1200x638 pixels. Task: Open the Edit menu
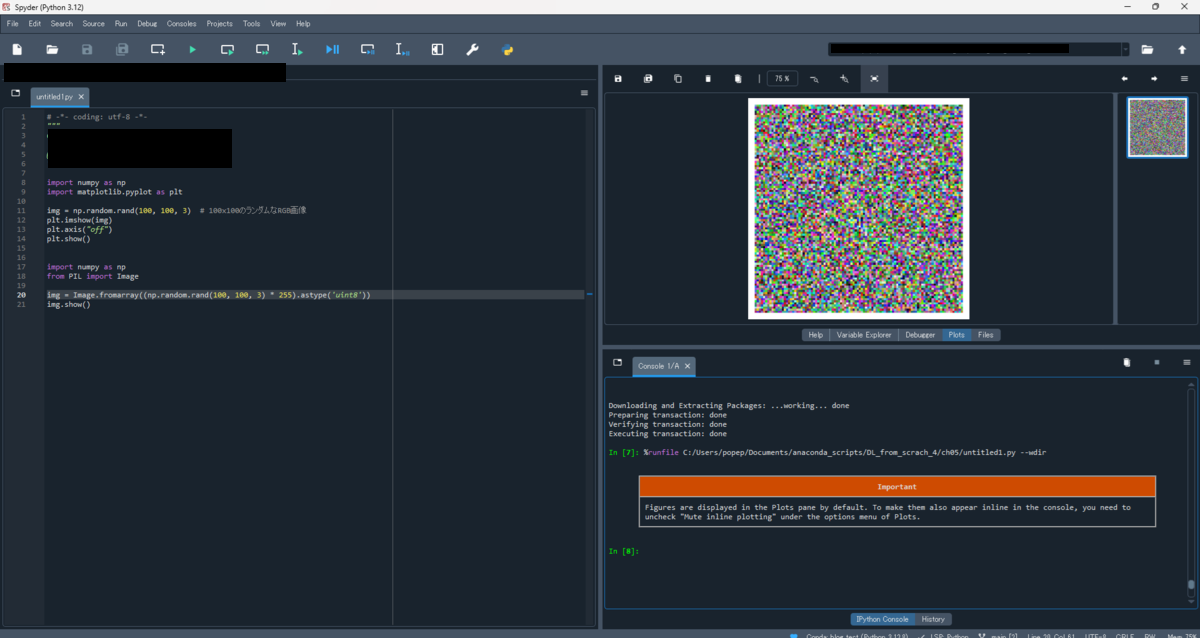click(35, 23)
